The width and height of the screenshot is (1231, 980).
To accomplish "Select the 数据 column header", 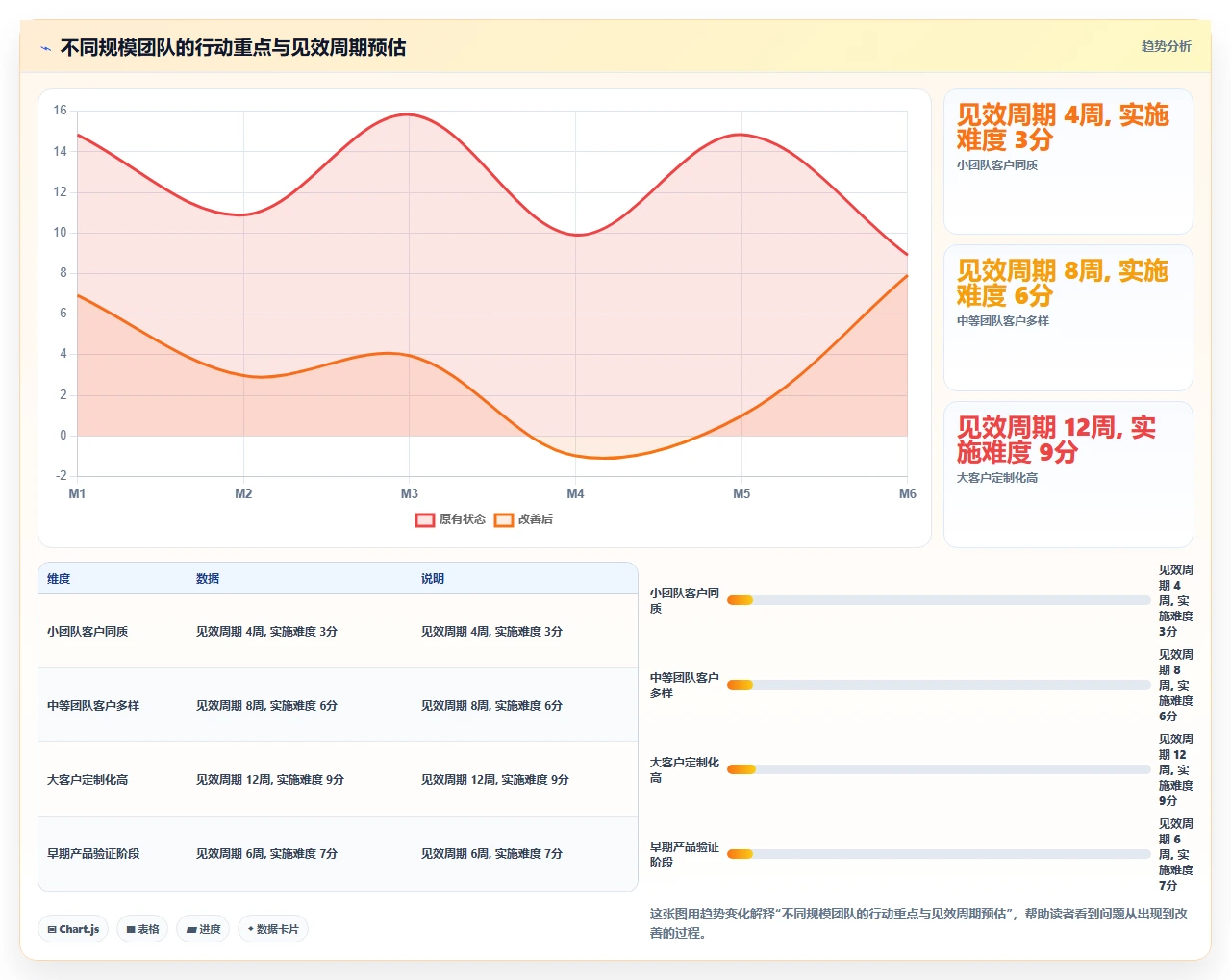I will [208, 579].
